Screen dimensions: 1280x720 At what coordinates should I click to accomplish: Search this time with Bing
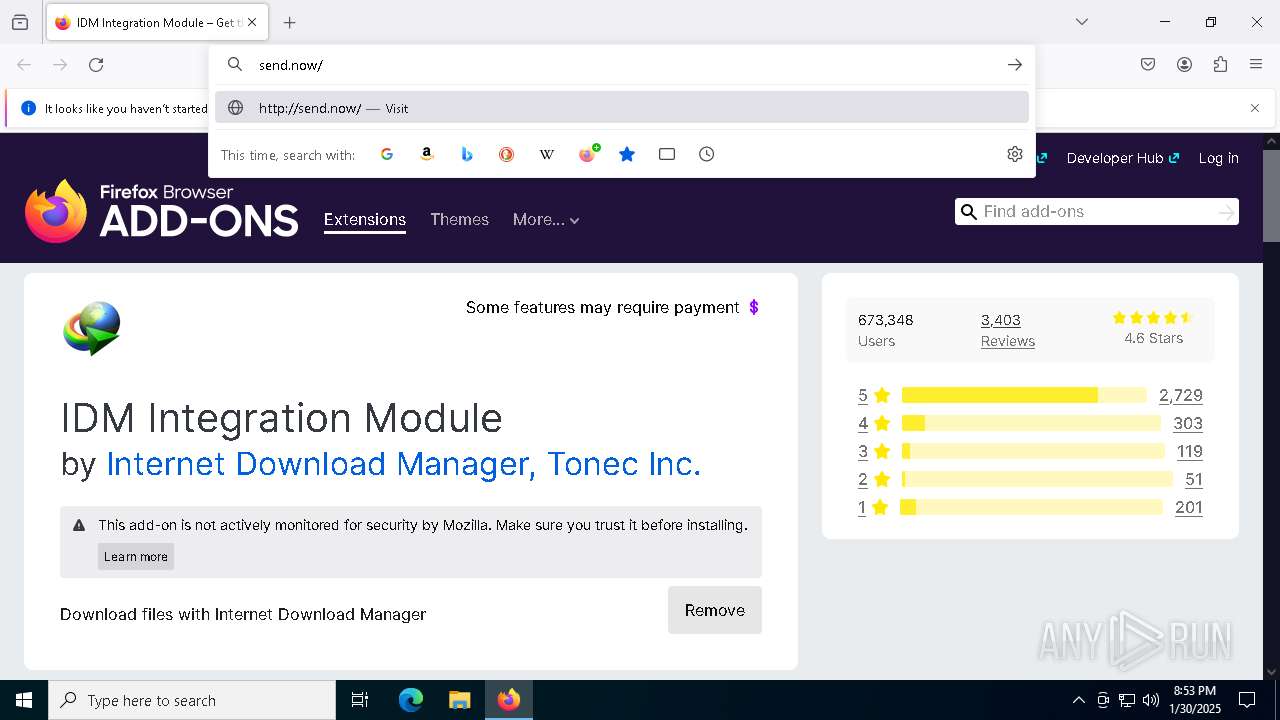tap(467, 154)
